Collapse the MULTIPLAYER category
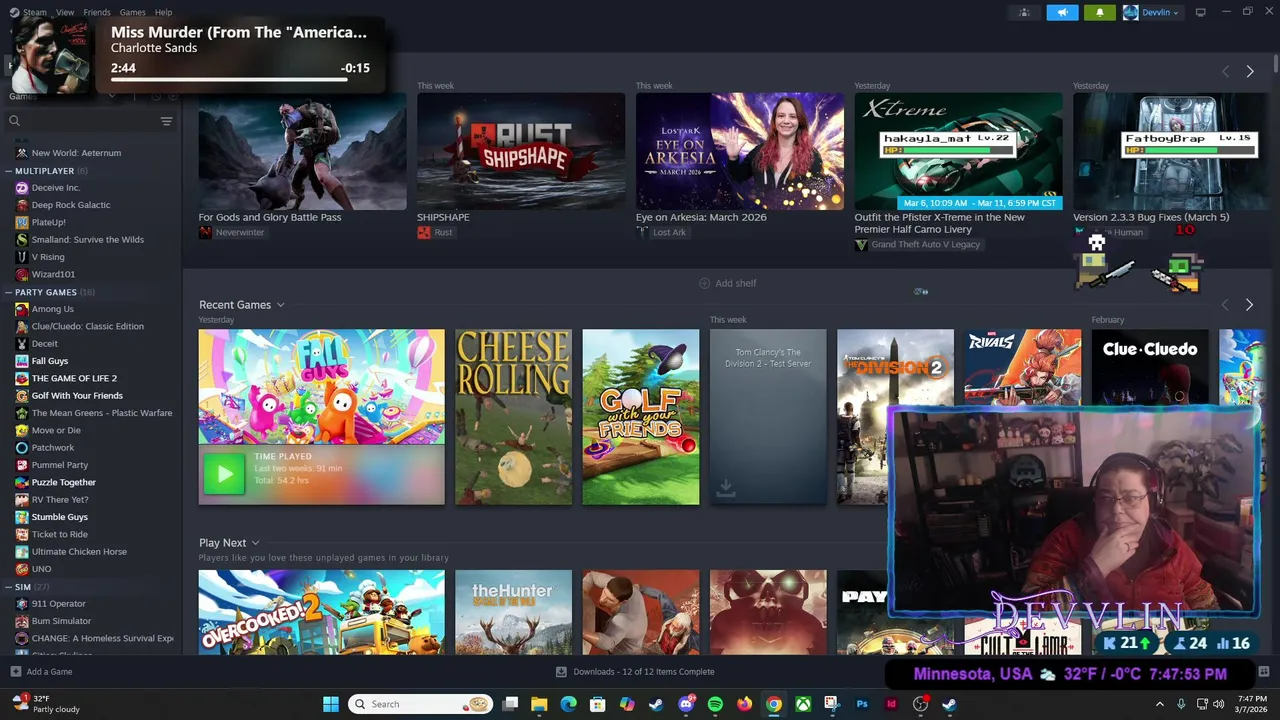 9,171
